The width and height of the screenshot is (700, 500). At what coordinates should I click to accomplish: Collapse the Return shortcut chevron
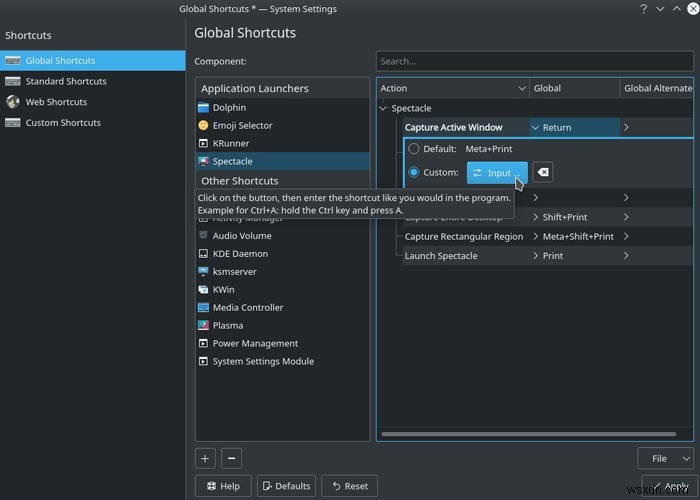coord(535,128)
